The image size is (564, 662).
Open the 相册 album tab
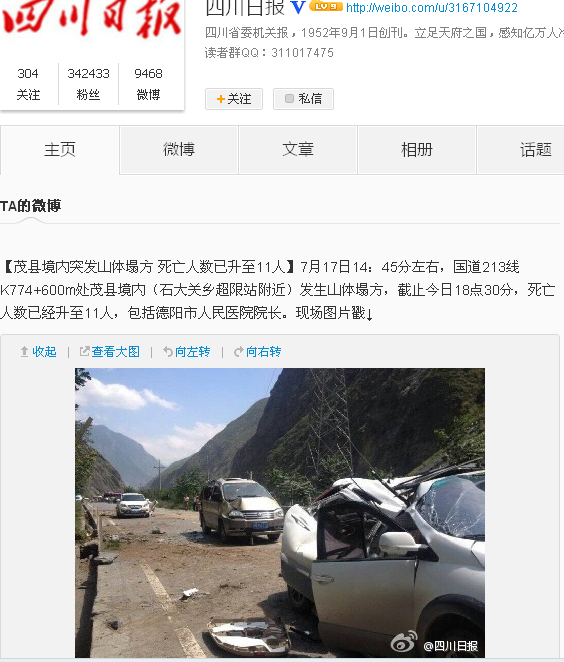(417, 150)
